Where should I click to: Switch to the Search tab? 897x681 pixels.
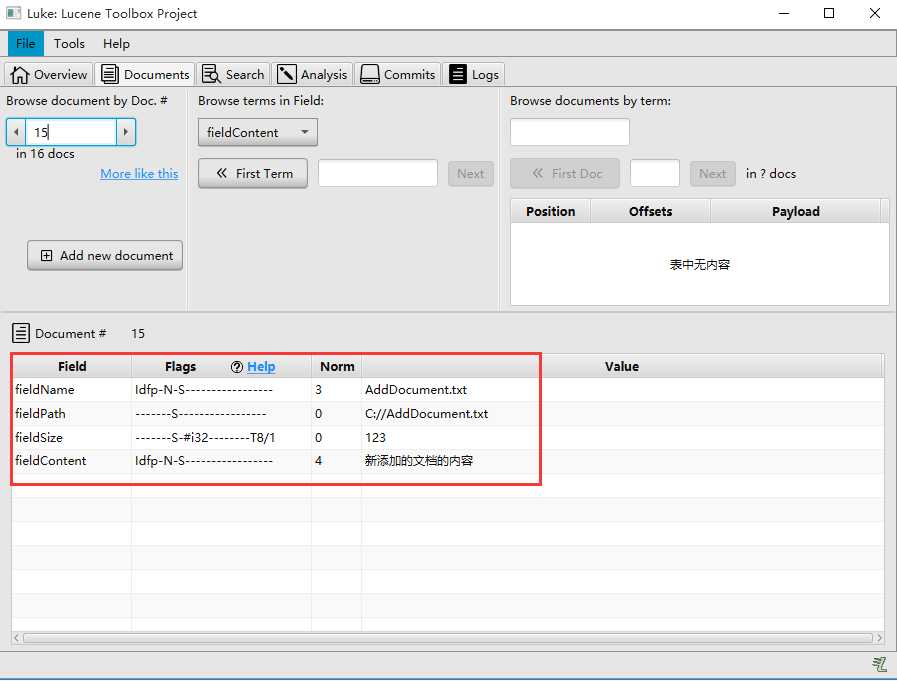(x=233, y=74)
